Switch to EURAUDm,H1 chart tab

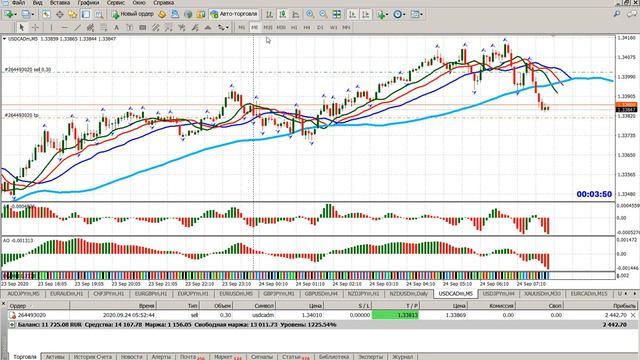66,293
